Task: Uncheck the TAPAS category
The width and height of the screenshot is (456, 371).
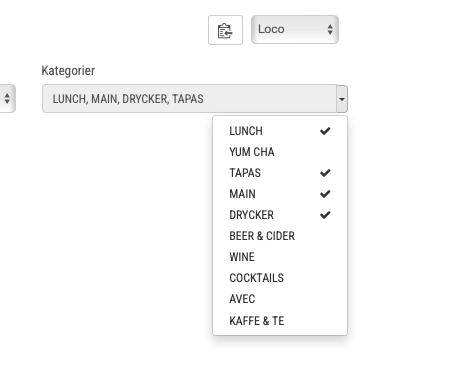Action: pyautogui.click(x=280, y=173)
